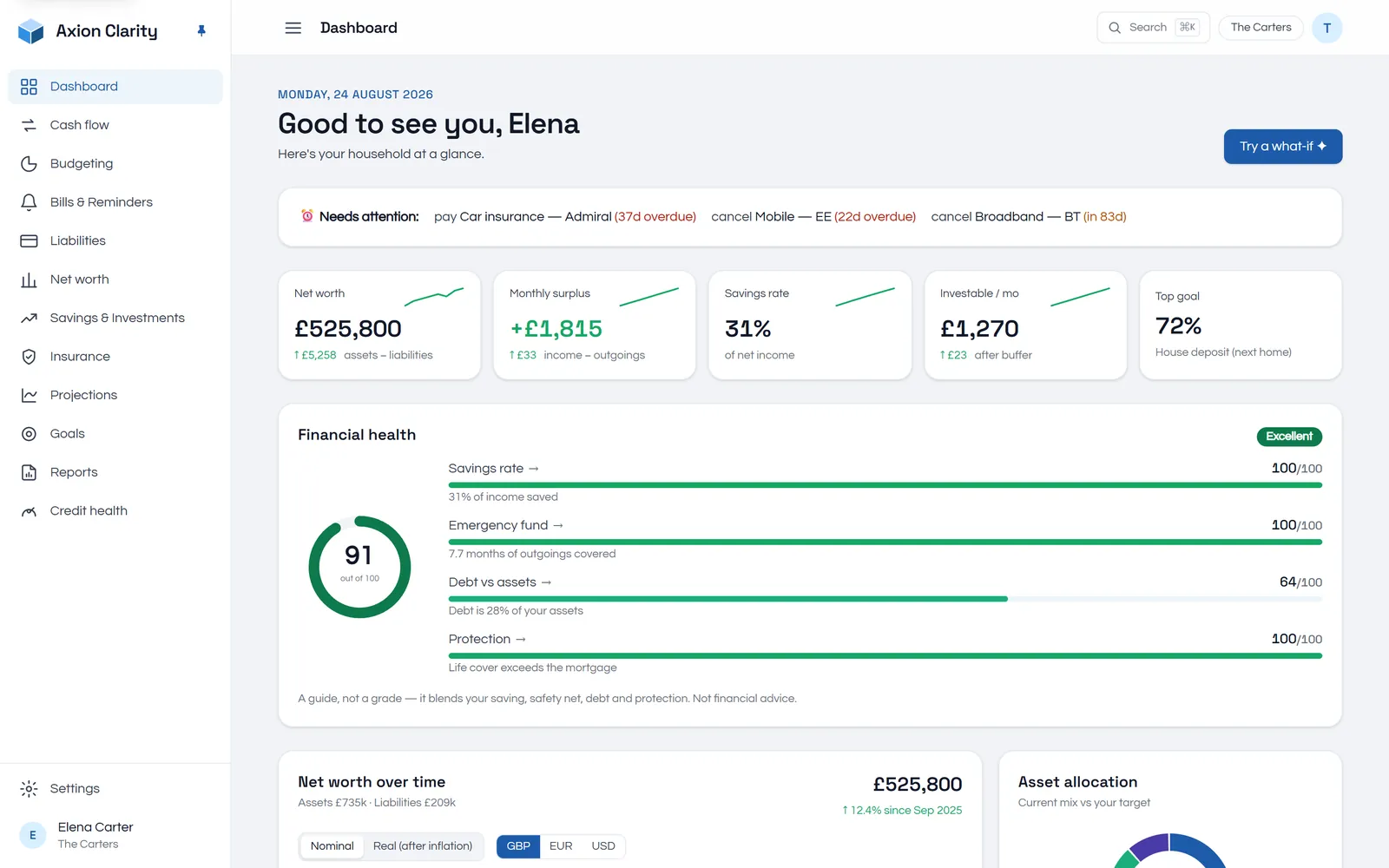Image resolution: width=1389 pixels, height=868 pixels.
Task: Click the Debt vs assets progress bar
Action: click(885, 599)
